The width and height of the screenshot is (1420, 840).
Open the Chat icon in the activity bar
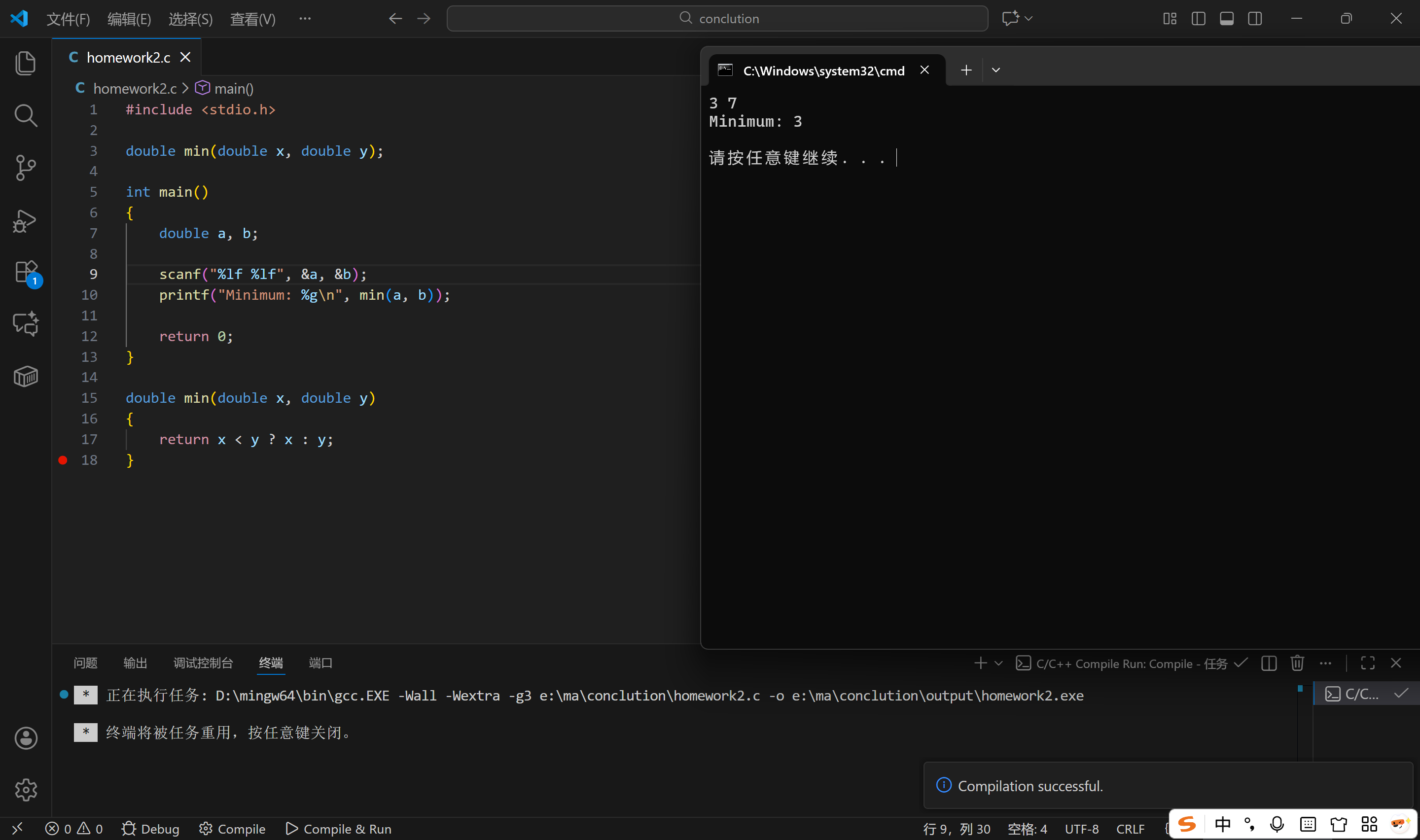tap(26, 324)
